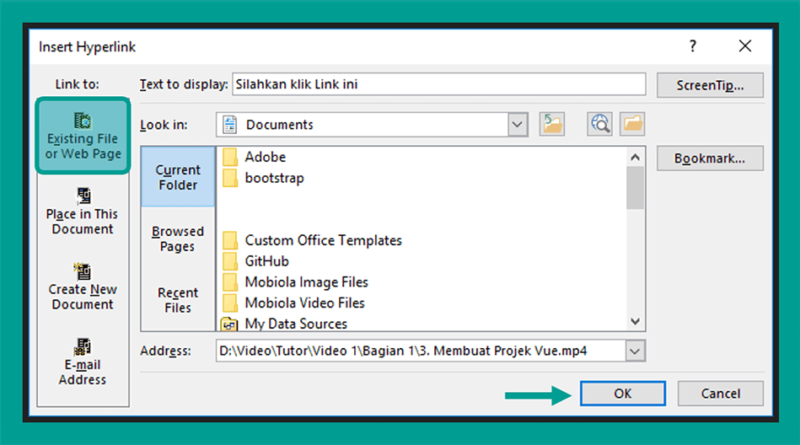
Task: Choose Place in This Document option
Action: point(82,211)
